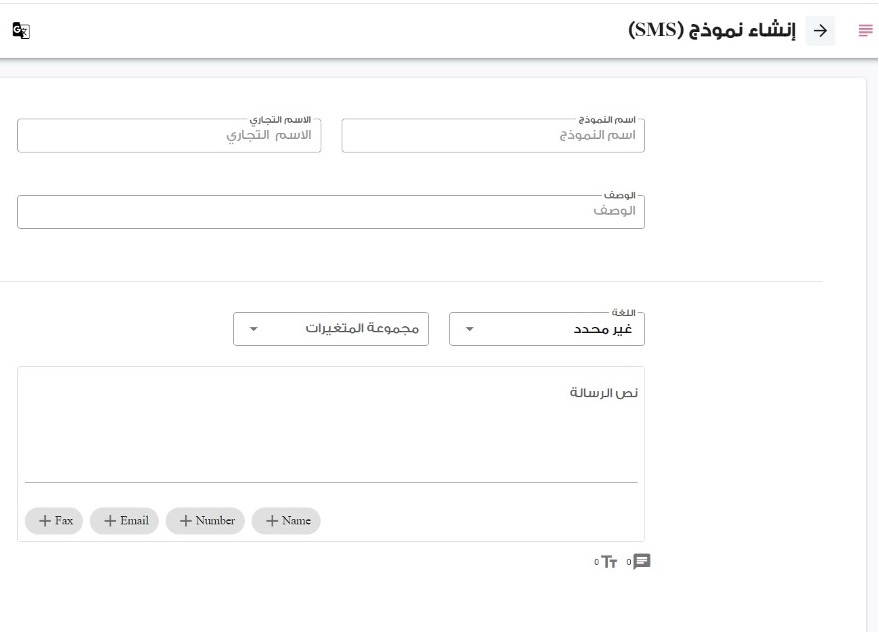Focus the الوصف description field
Viewport: 879px width, 632px height.
[331, 211]
